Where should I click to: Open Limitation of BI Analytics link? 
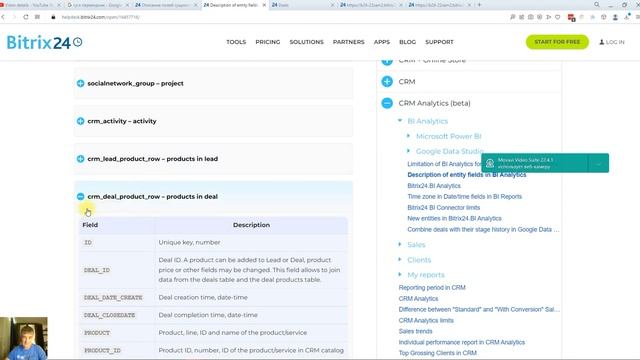point(444,164)
